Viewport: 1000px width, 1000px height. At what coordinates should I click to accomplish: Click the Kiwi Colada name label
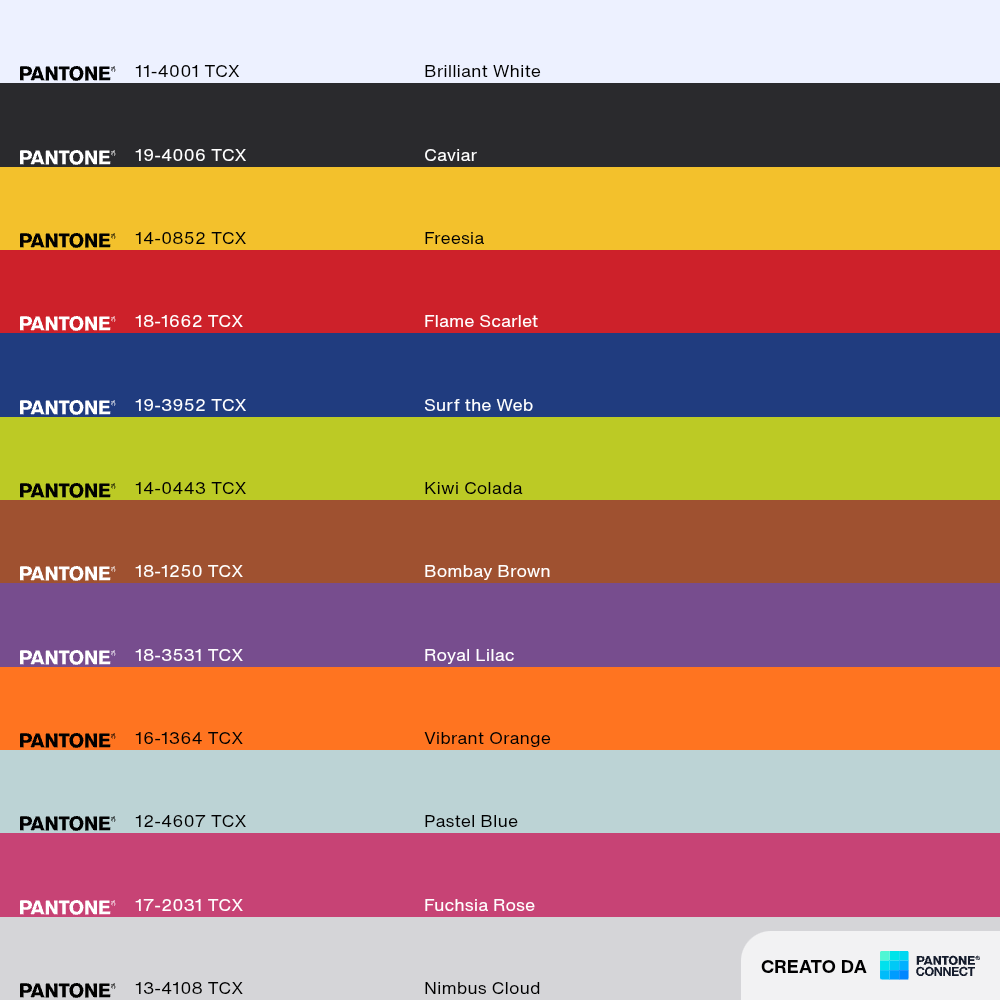pyautogui.click(x=473, y=489)
